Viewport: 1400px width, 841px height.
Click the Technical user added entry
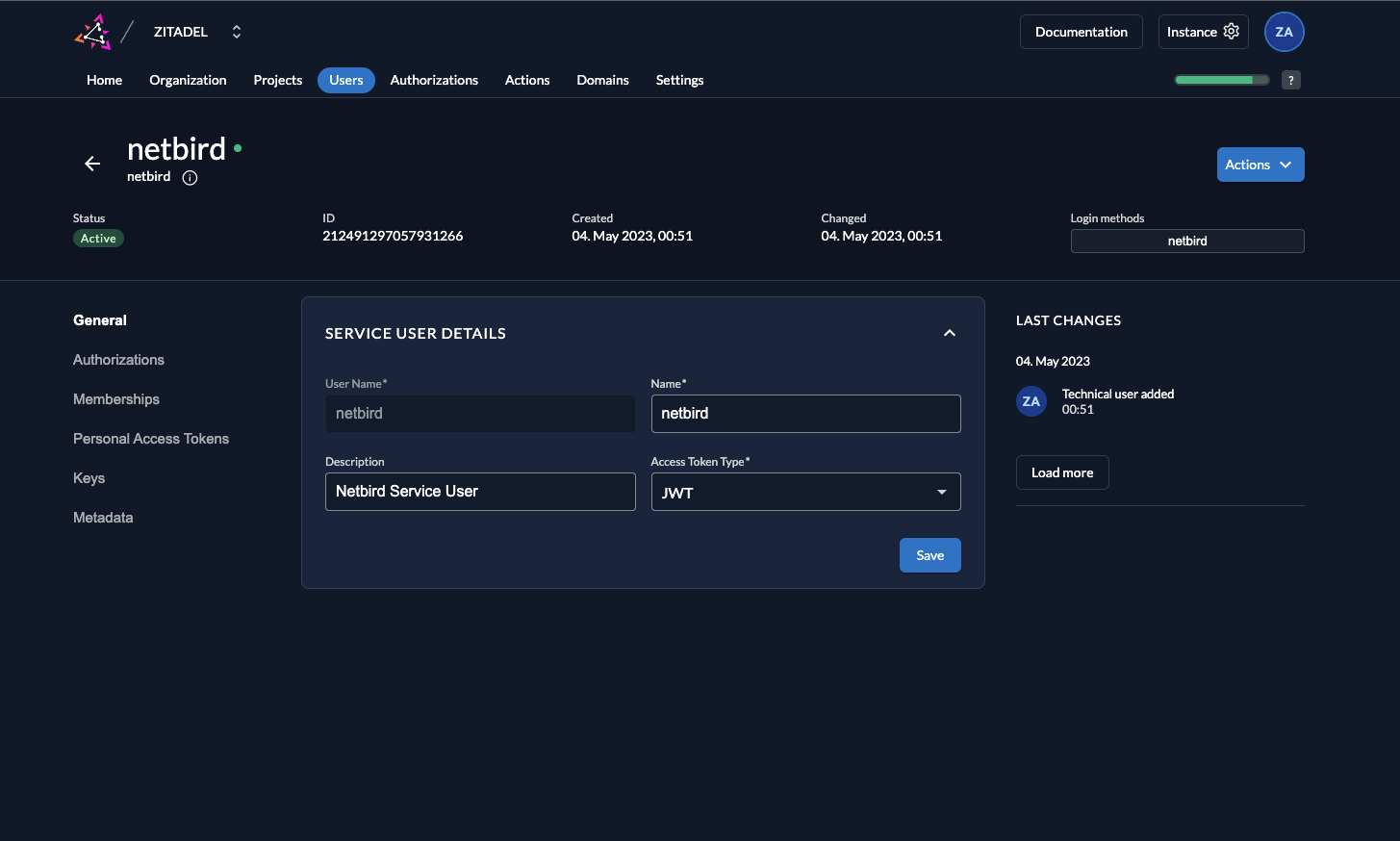[x=1118, y=394]
